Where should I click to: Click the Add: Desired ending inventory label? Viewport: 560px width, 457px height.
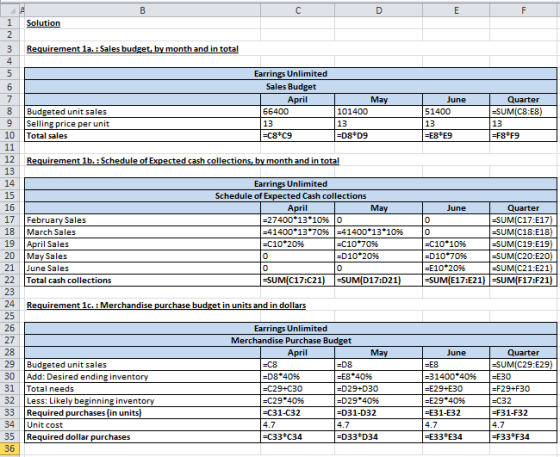coord(87,377)
